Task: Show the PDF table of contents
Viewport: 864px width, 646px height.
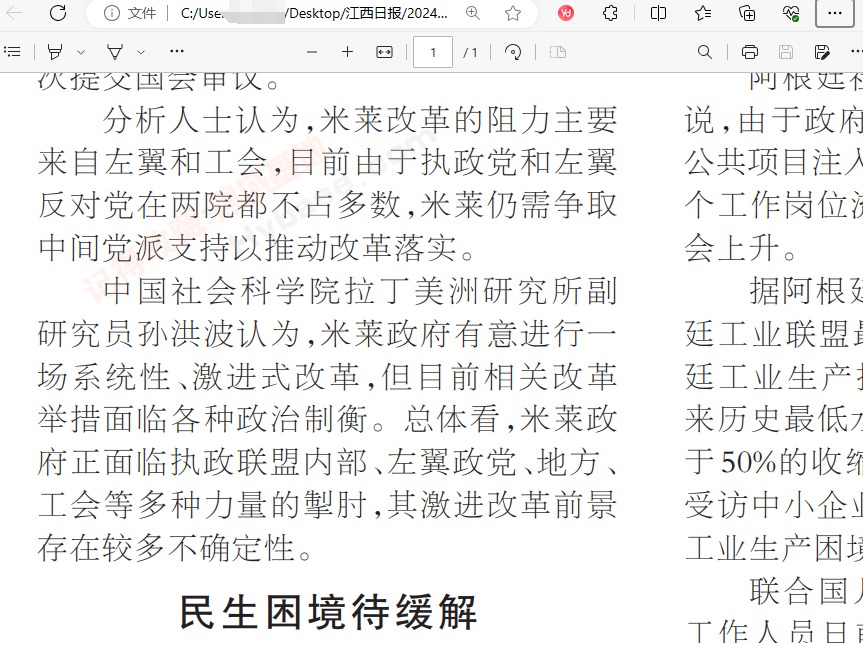Action: tap(12, 52)
